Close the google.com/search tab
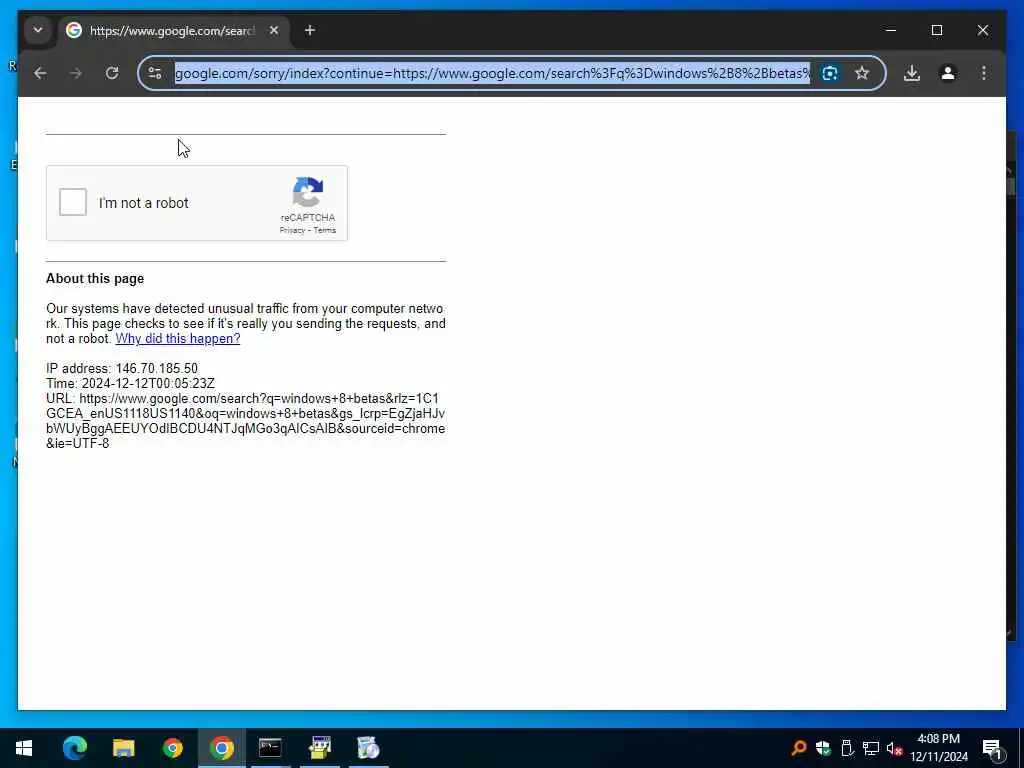This screenshot has height=768, width=1024. click(274, 30)
